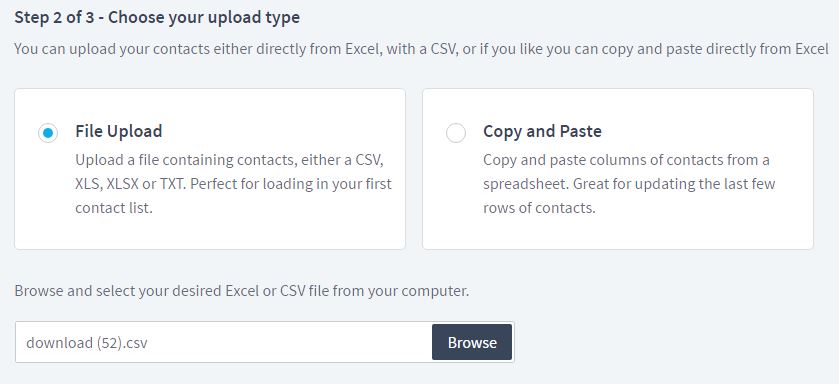Click blank top area of the File Upload card
Screen dimensions: 839x384
(x=210, y=104)
